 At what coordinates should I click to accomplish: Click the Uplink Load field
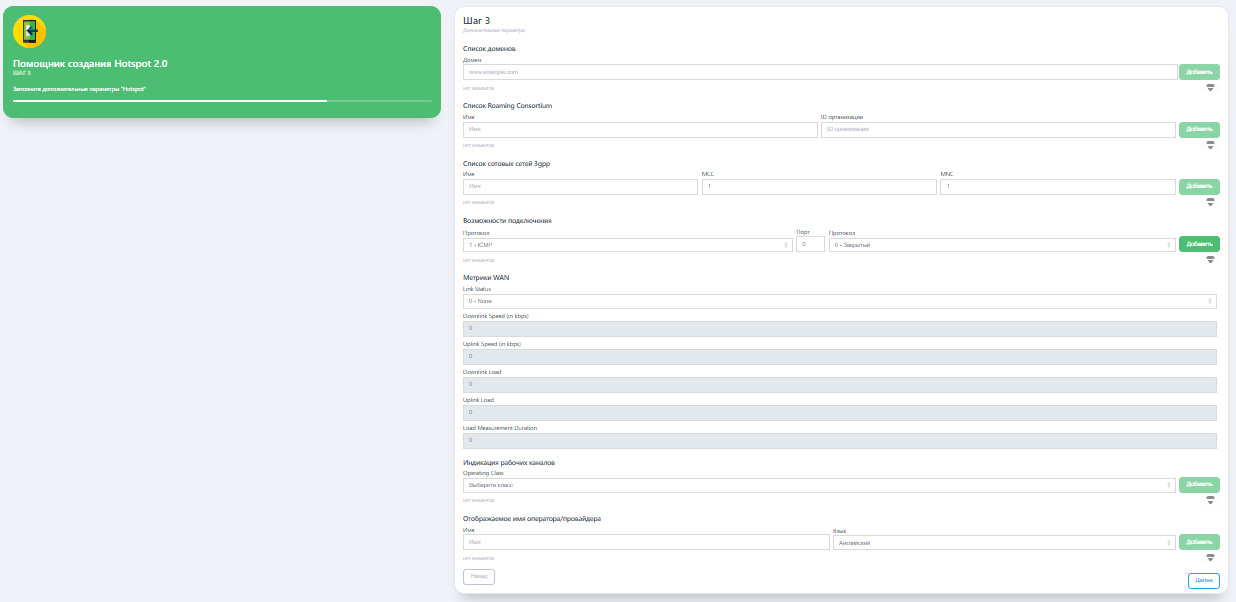(x=840, y=413)
